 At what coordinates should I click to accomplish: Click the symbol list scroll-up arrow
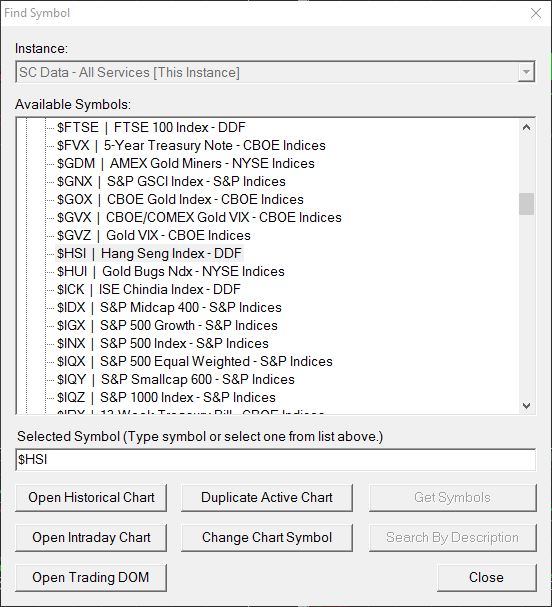click(526, 127)
